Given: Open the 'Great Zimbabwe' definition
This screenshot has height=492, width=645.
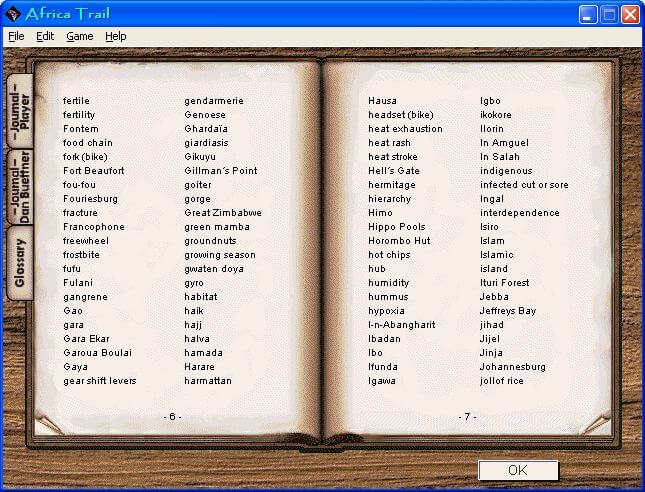Looking at the screenshot, I should coord(223,213).
